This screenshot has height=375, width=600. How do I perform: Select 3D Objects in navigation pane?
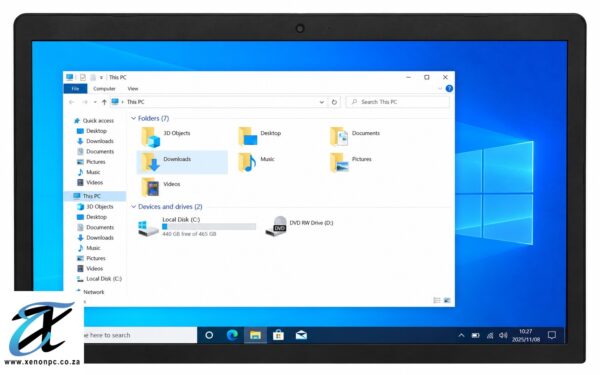tap(96, 207)
